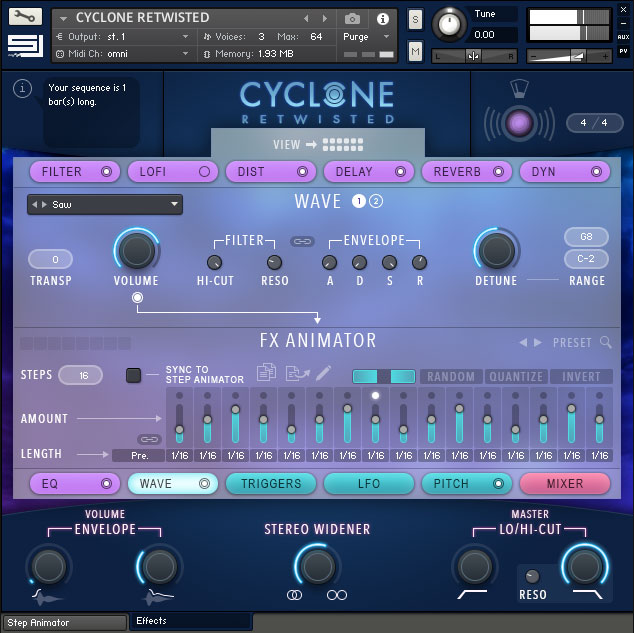634x633 pixels.
Task: Click the glowing purple orb
Action: 519,124
